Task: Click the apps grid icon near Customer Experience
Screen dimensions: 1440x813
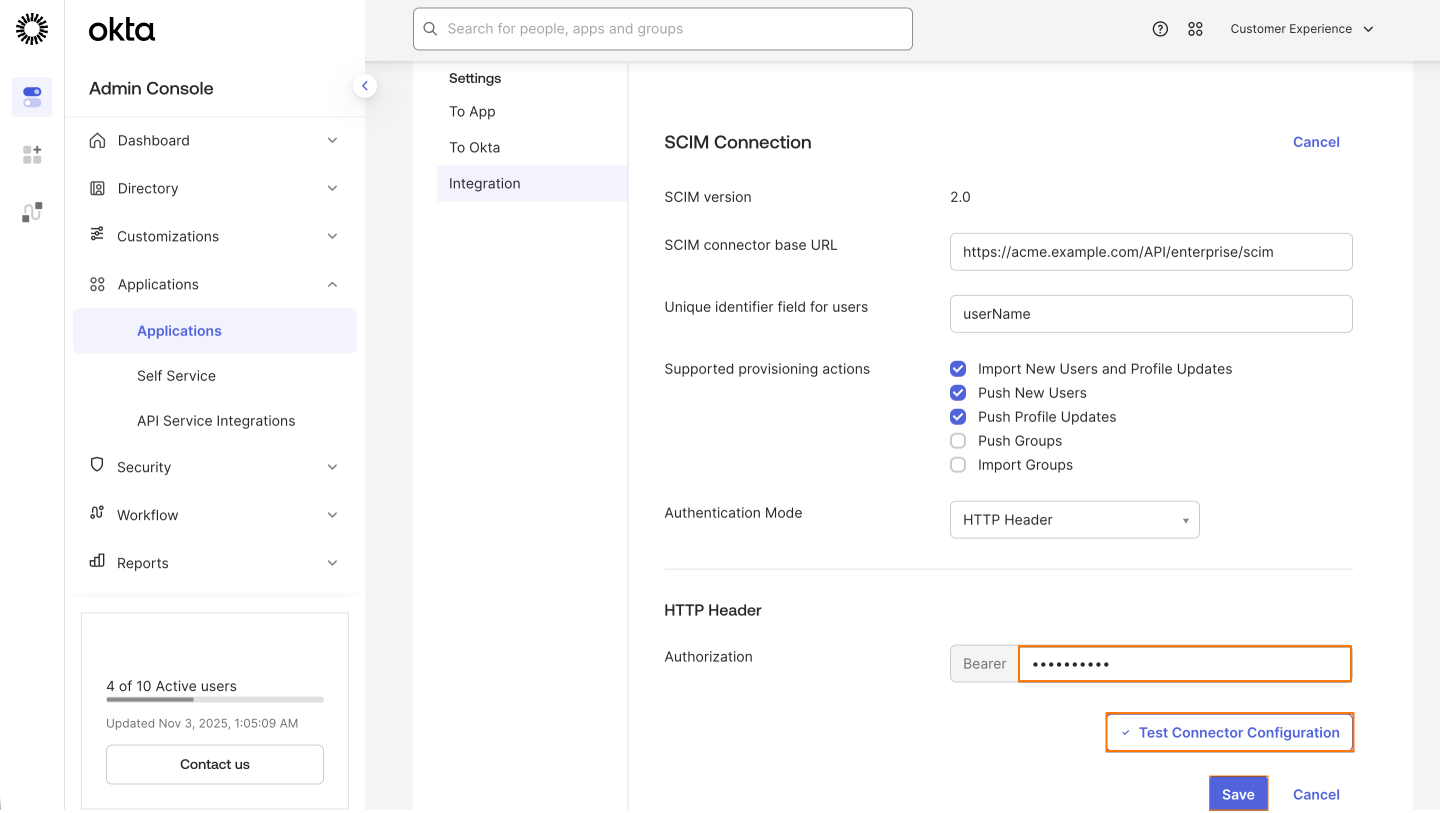Action: click(x=1195, y=28)
